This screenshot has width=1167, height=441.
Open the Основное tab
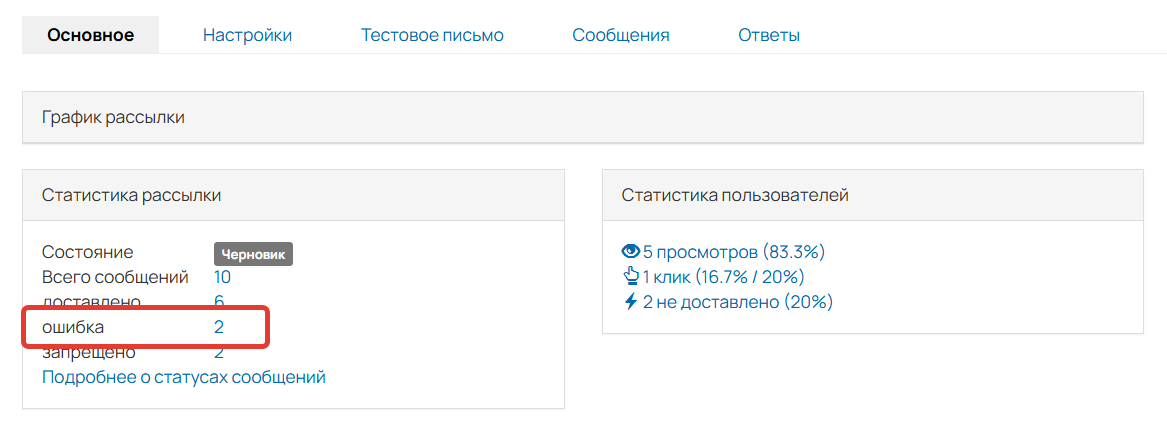91,35
